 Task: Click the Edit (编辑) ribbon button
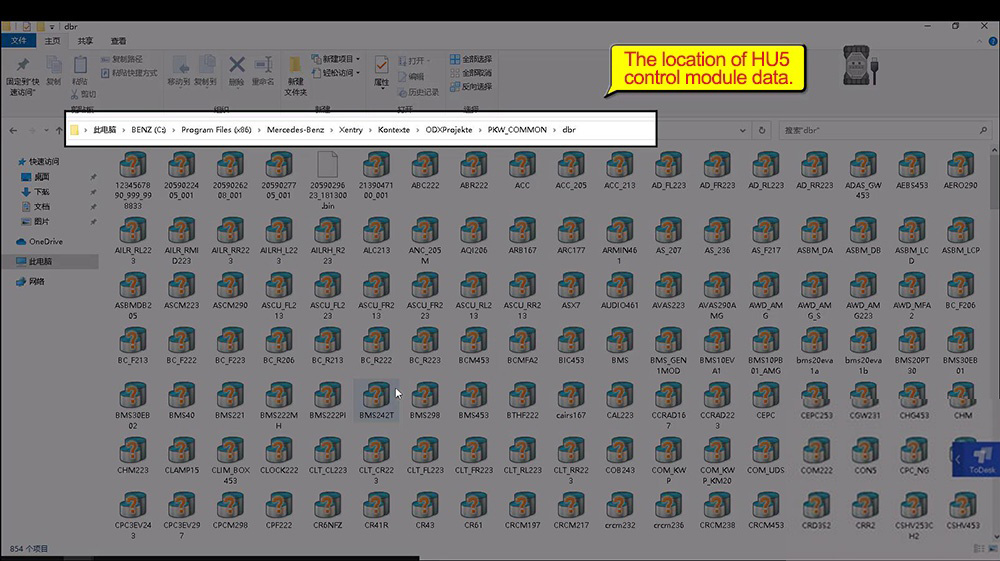[x=411, y=76]
